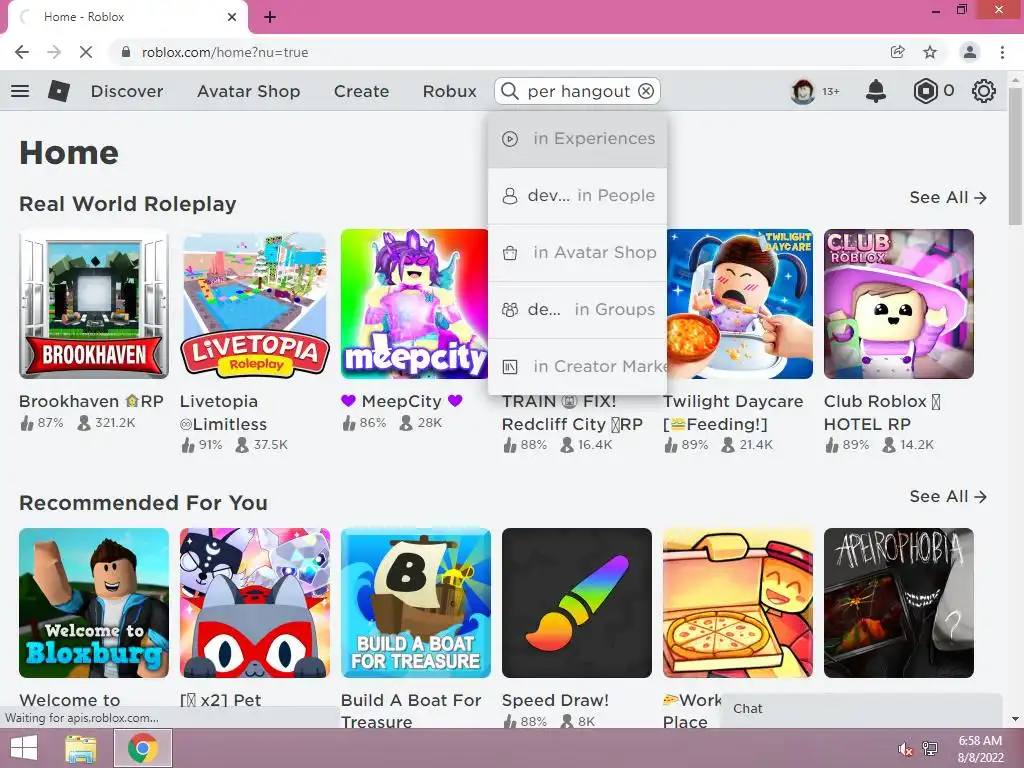This screenshot has width=1024, height=768.
Task: Open the Brookhaven game thumbnail
Action: tap(94, 304)
